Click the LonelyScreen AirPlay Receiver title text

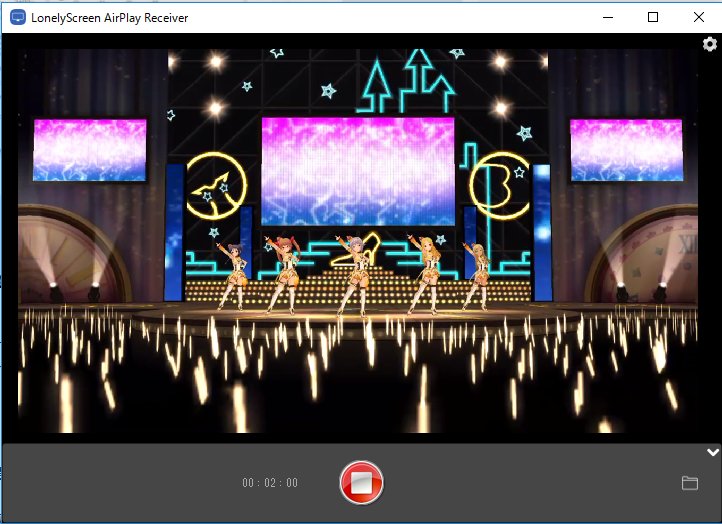click(x=110, y=18)
